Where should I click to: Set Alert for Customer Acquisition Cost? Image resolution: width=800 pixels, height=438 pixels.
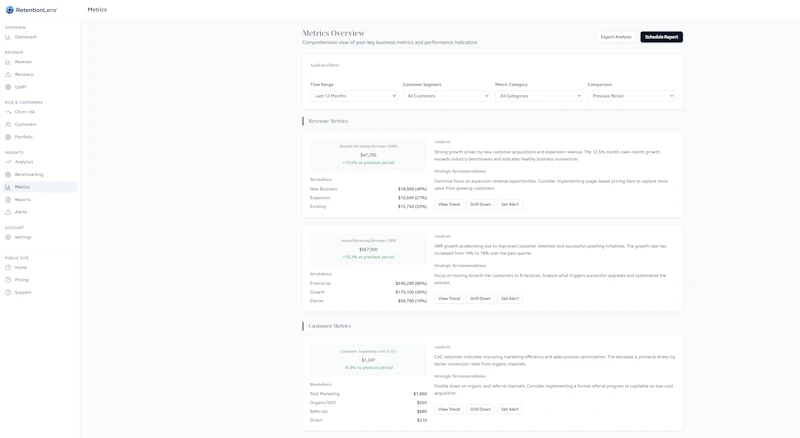tap(510, 409)
